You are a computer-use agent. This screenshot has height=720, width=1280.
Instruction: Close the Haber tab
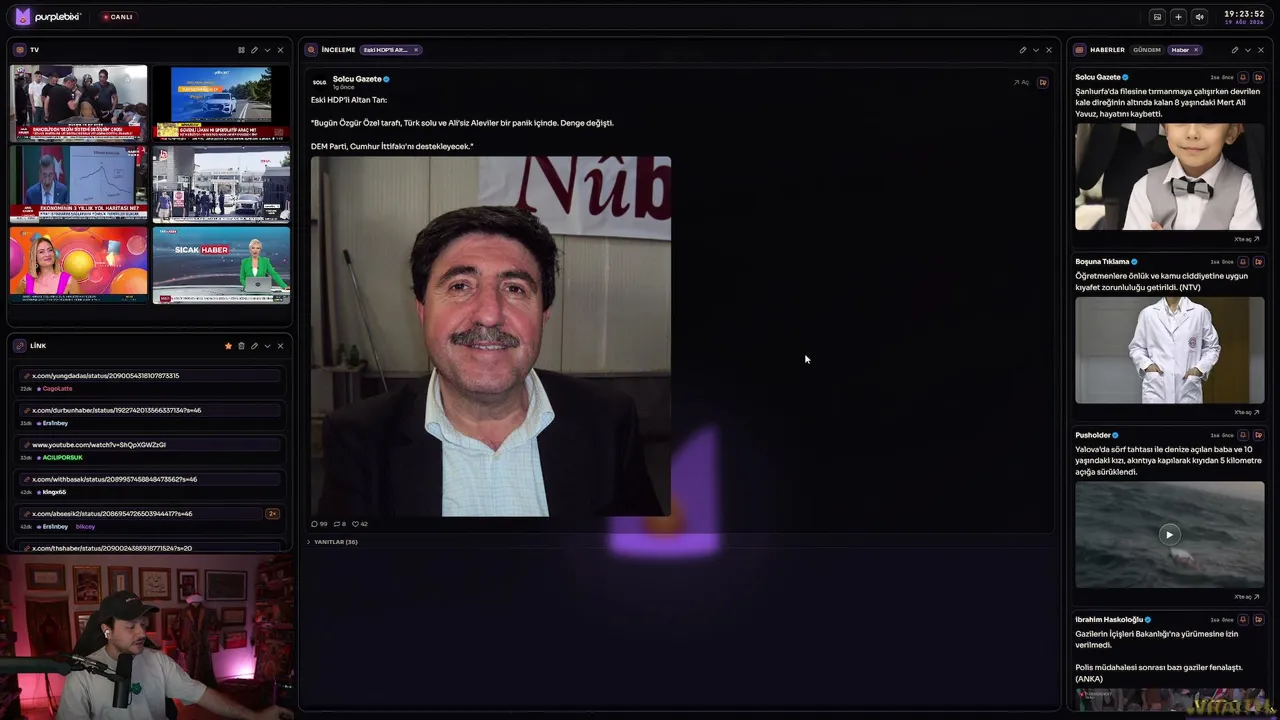pos(1196,50)
